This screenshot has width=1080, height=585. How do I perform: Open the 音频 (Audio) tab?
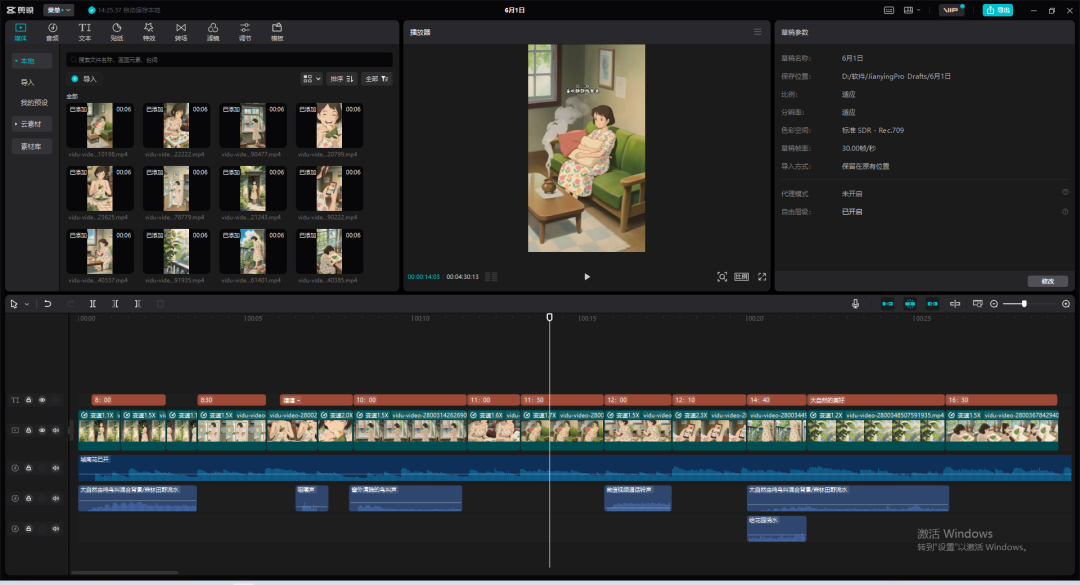click(52, 31)
